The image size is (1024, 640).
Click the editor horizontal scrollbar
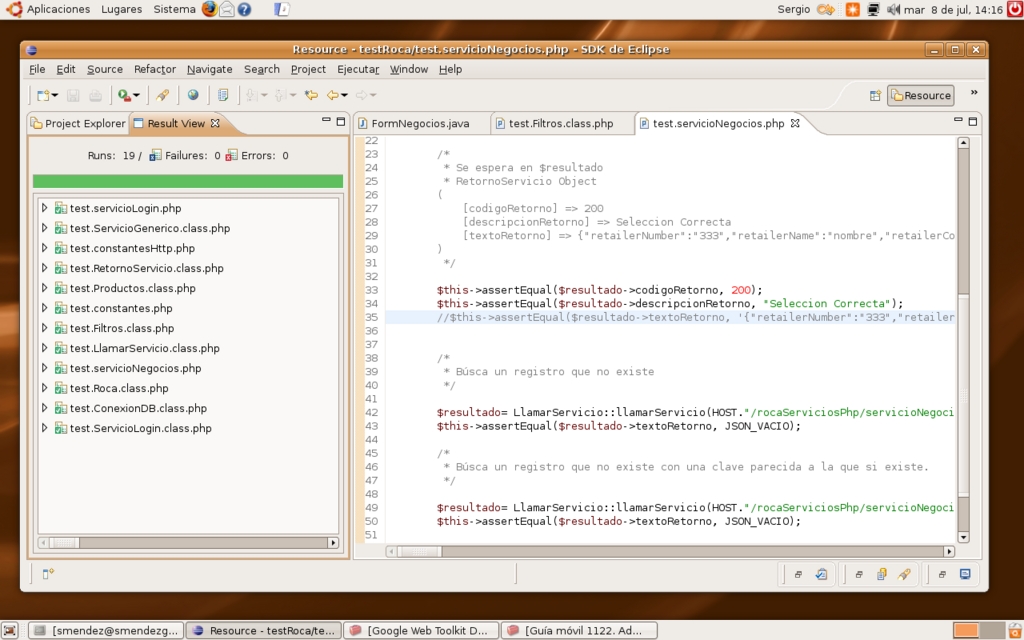click(660, 551)
